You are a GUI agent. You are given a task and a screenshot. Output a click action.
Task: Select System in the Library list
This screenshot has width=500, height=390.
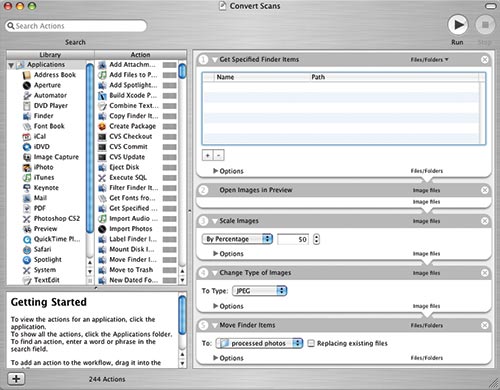click(45, 270)
